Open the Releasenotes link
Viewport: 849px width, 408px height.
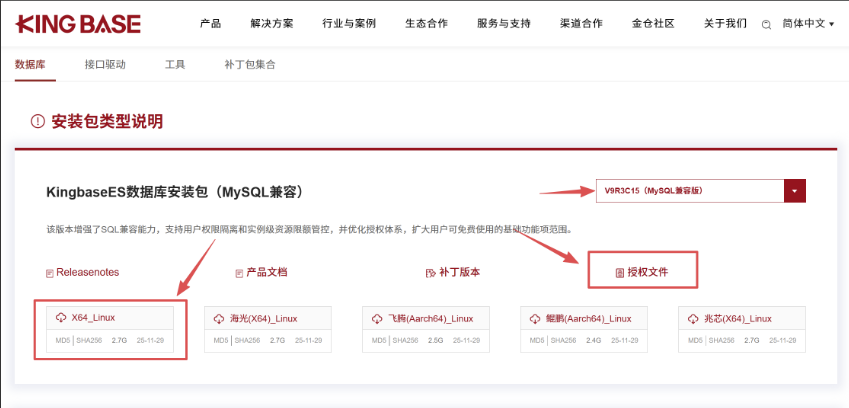coord(88,272)
